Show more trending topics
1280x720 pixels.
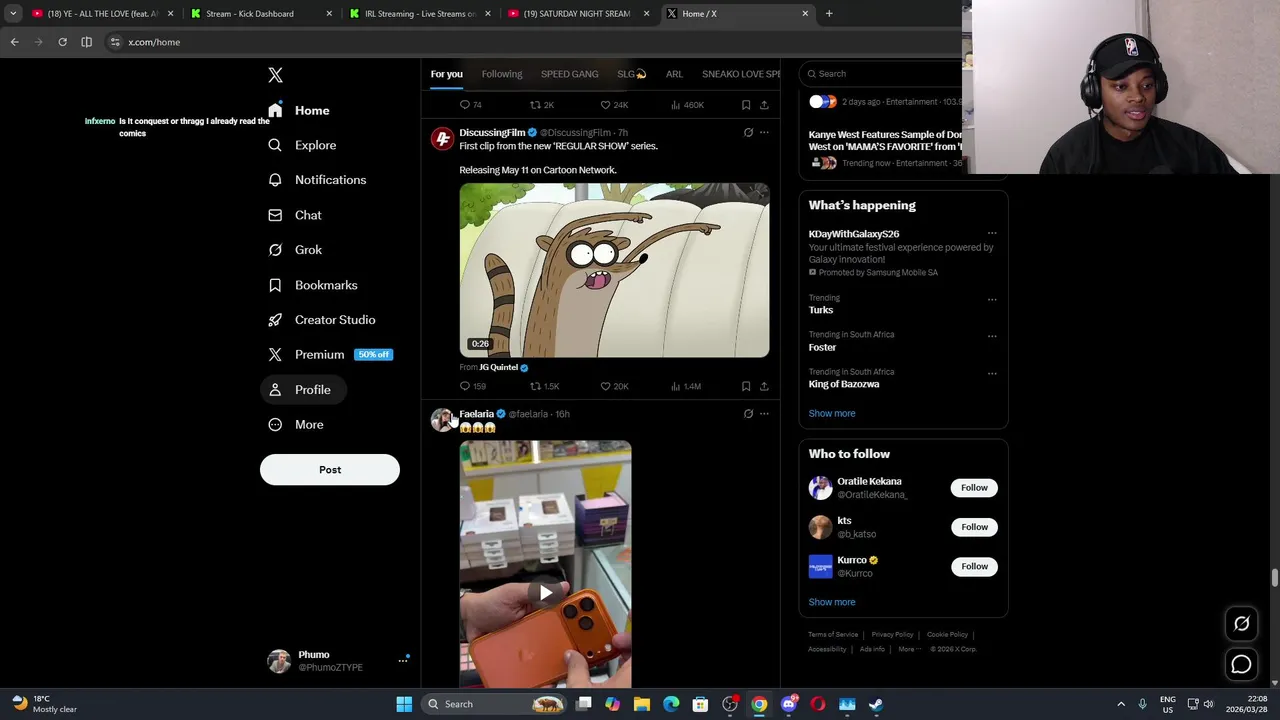click(x=832, y=413)
